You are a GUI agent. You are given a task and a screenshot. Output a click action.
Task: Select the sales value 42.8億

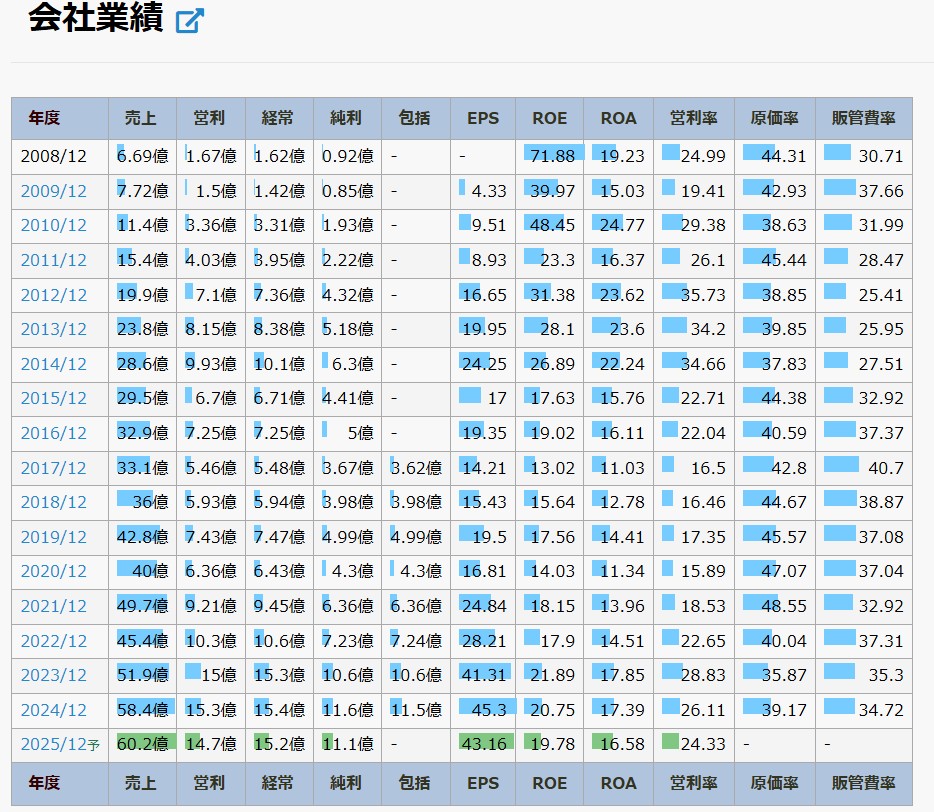[143, 537]
